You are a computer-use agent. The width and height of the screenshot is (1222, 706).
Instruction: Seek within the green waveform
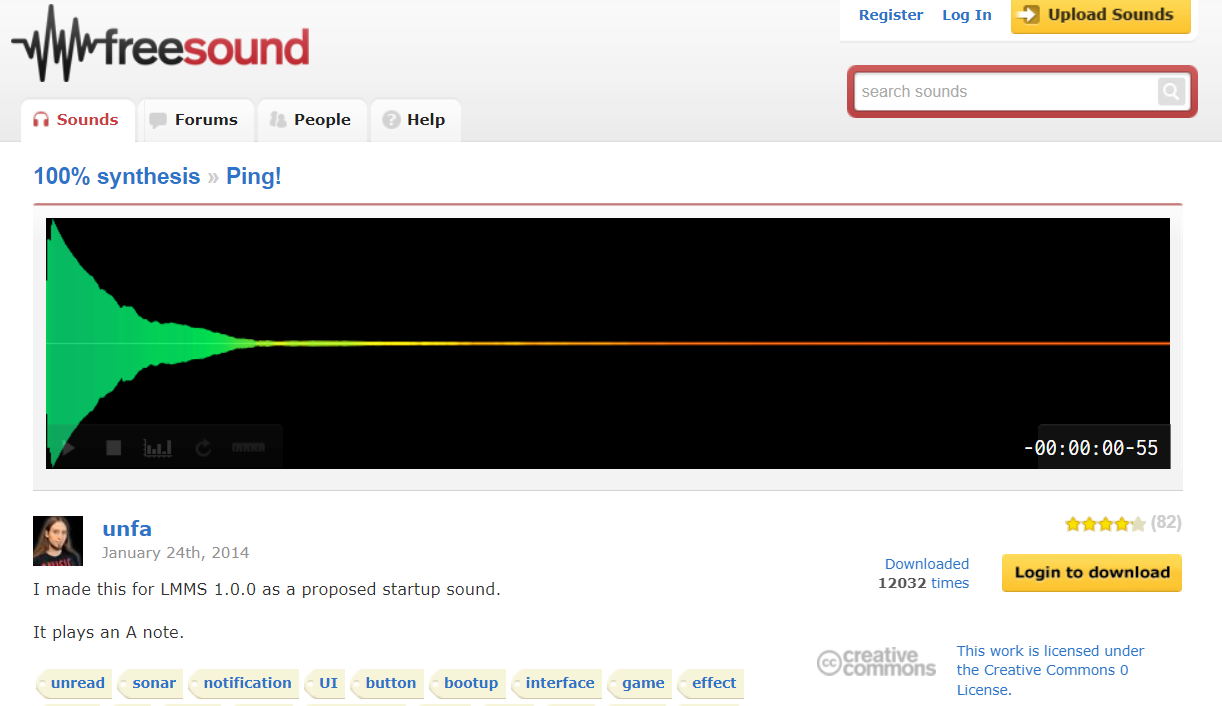[150, 343]
